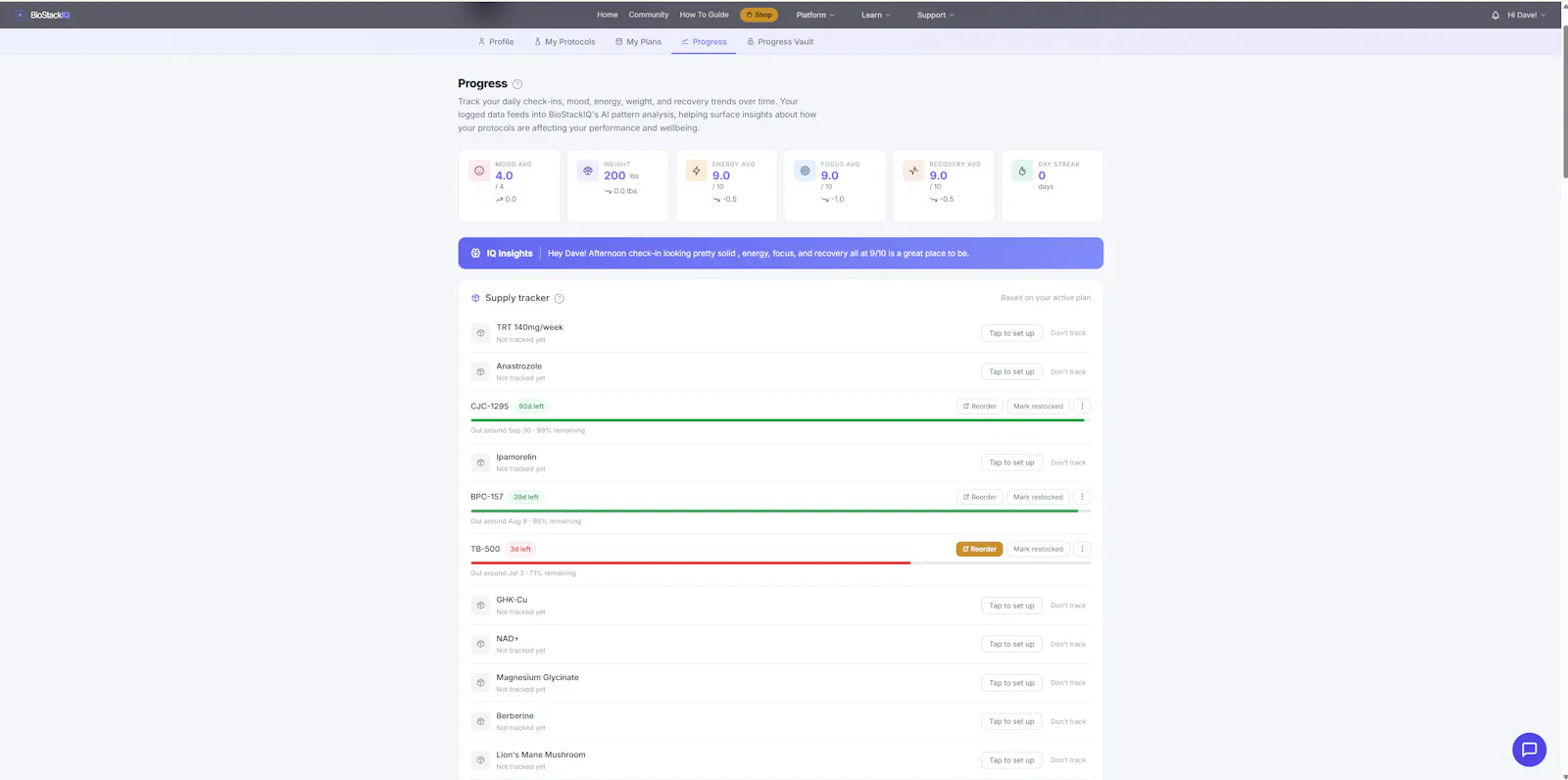Open CJC-1295 more options menu
The image size is (1568, 780).
[1082, 406]
